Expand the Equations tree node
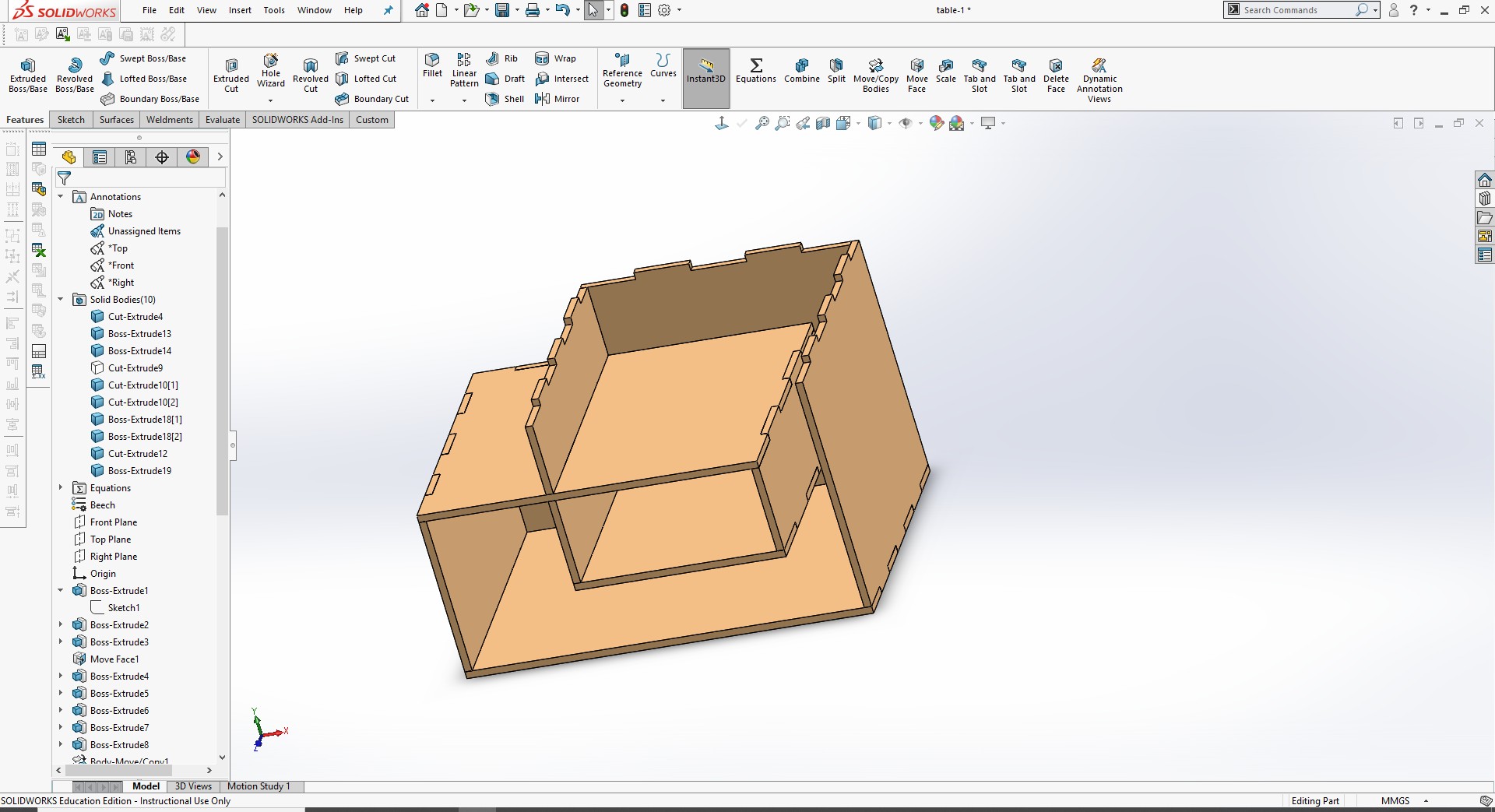Viewport: 1495px width, 812px height. [x=61, y=488]
